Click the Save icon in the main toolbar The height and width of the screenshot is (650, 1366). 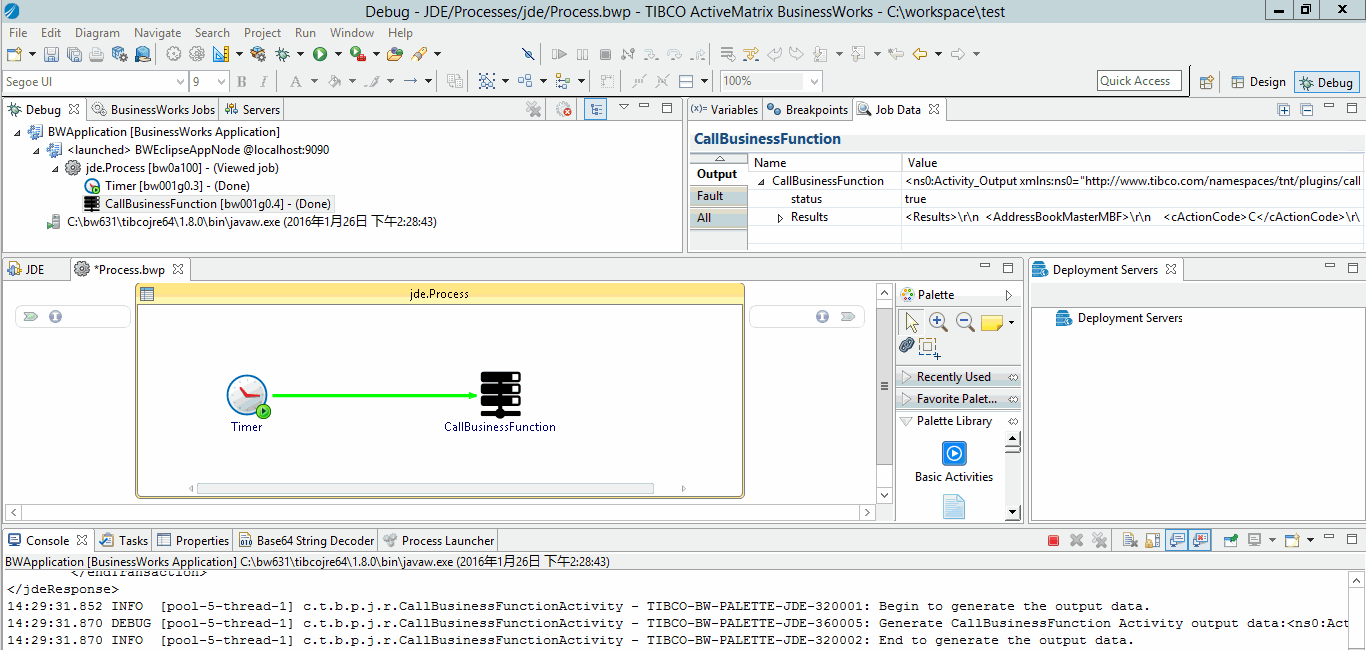pyautogui.click(x=50, y=54)
